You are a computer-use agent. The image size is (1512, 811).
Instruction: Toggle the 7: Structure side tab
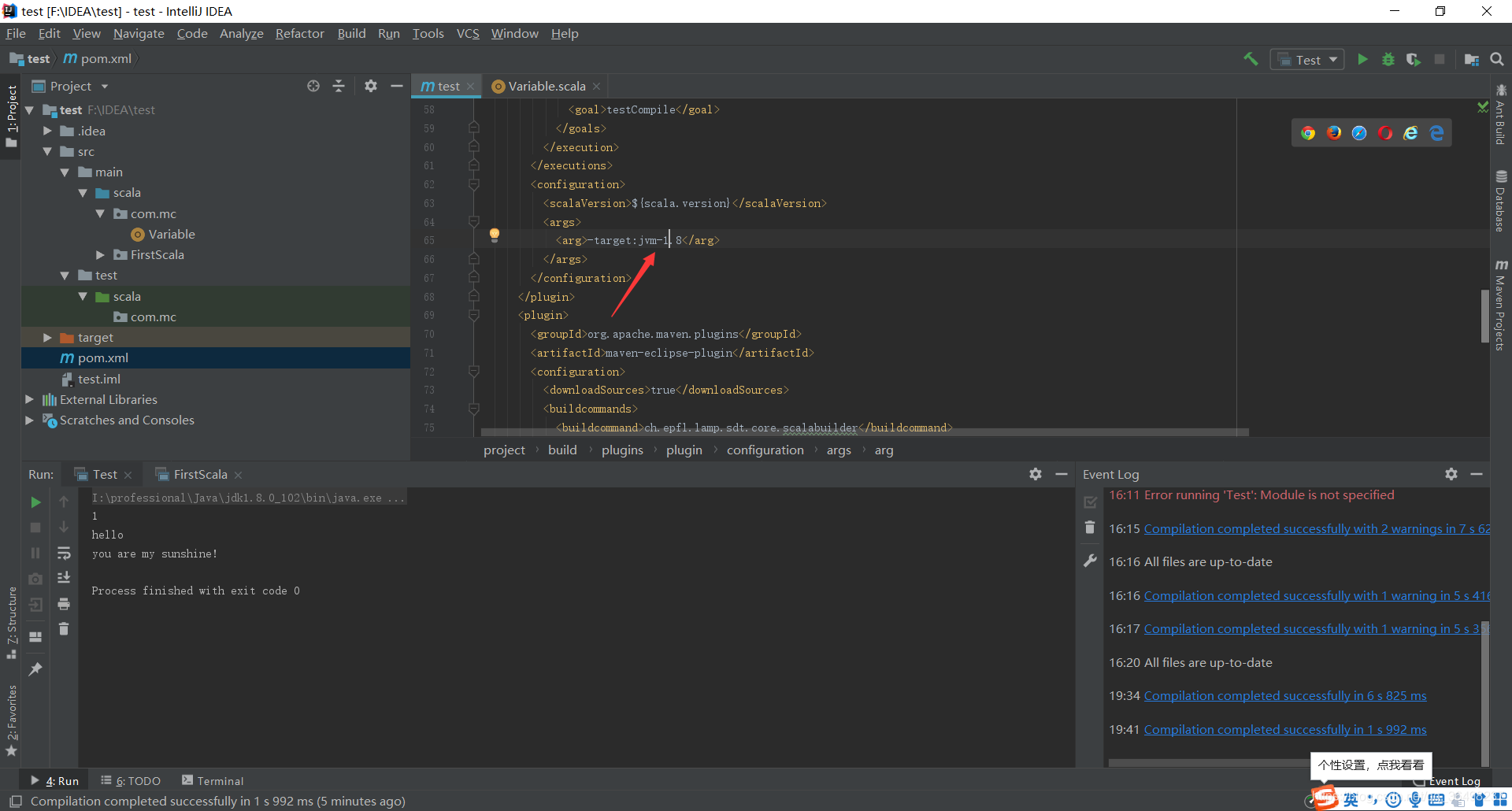11,624
